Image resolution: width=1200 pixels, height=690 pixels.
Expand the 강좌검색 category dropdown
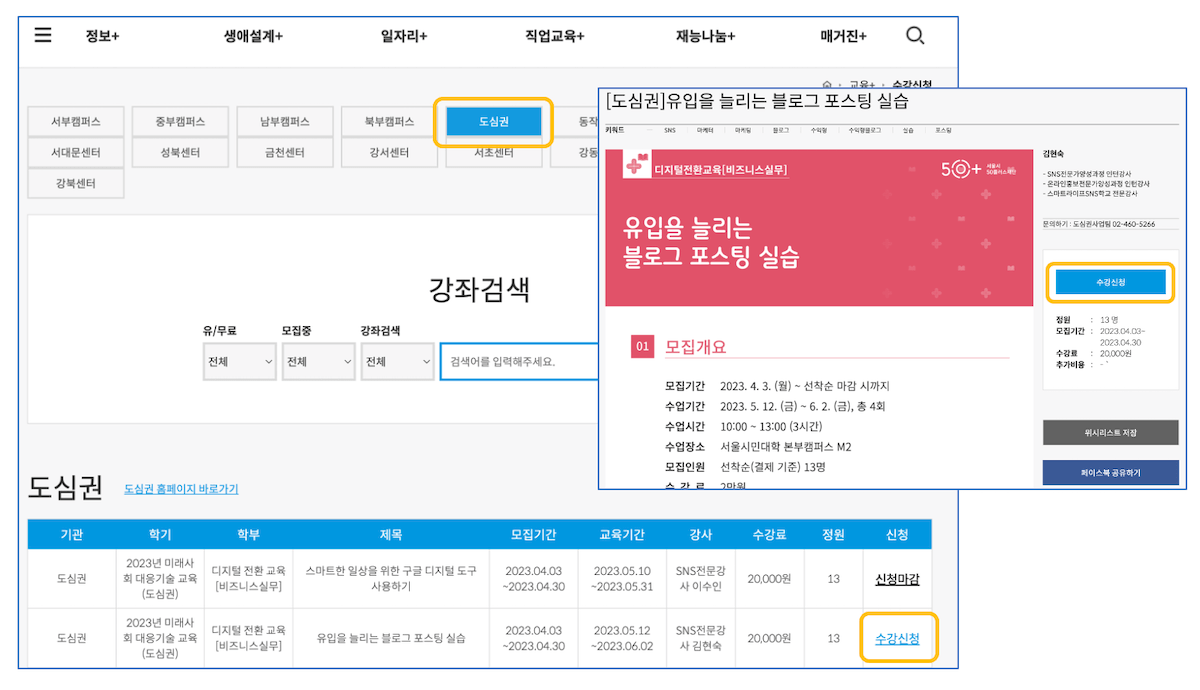[x=397, y=361]
